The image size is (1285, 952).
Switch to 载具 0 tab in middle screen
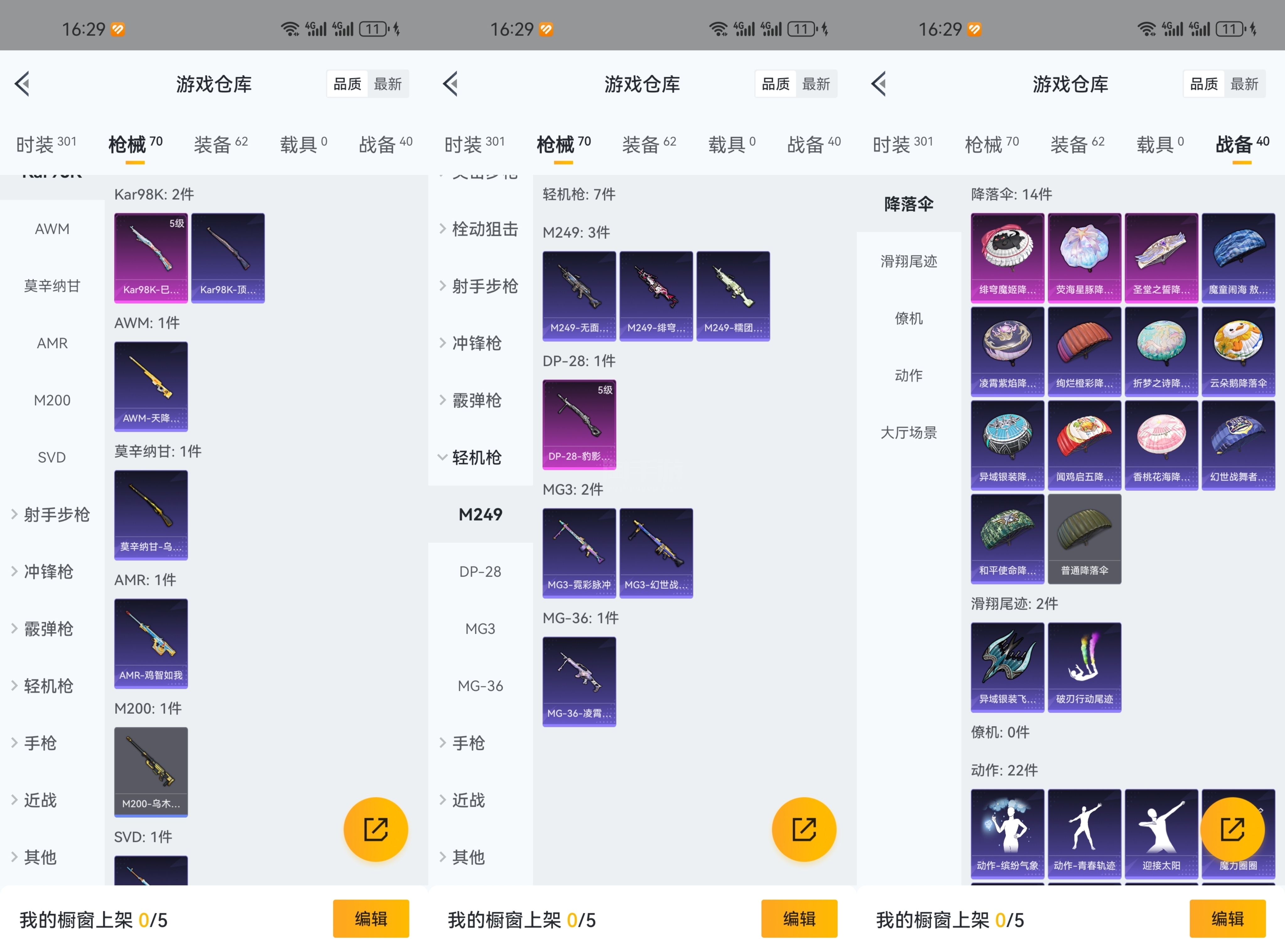732,144
